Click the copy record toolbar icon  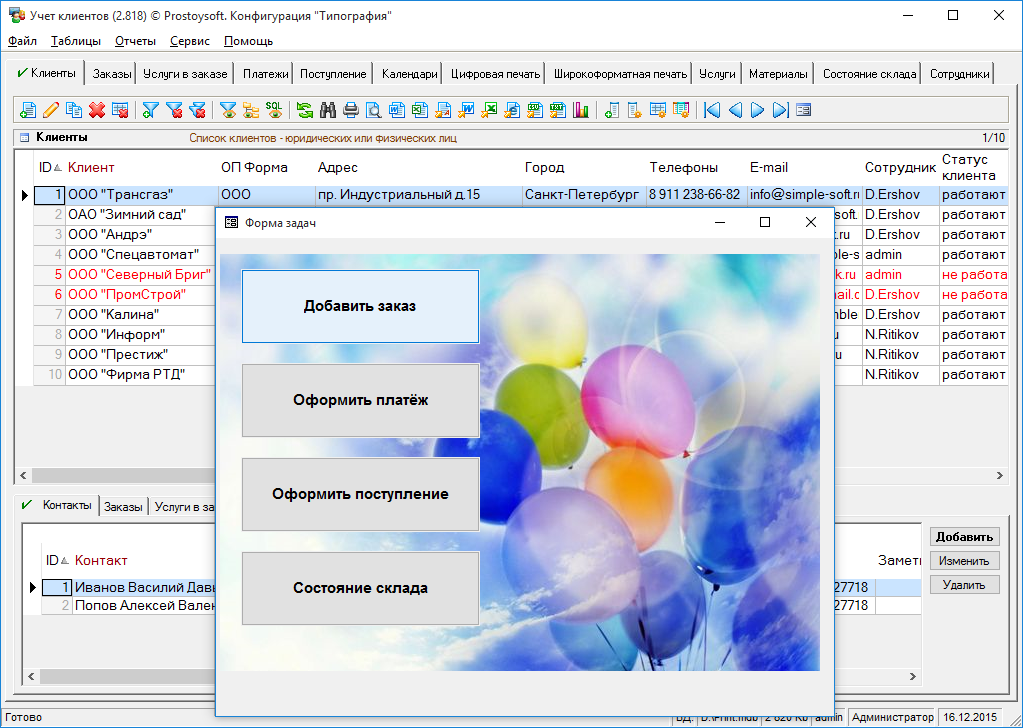(74, 110)
